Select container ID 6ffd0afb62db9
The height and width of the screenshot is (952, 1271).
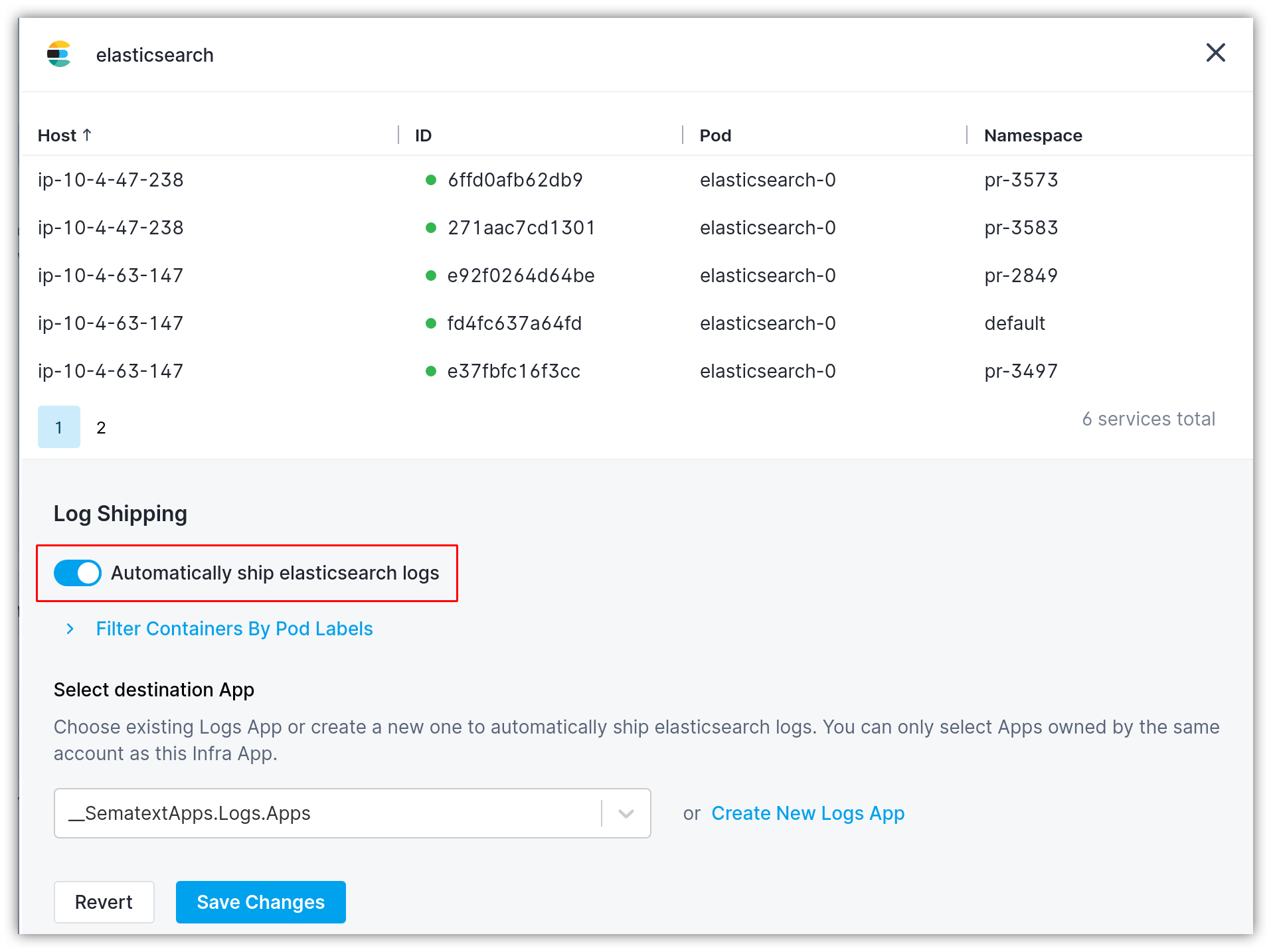515,180
